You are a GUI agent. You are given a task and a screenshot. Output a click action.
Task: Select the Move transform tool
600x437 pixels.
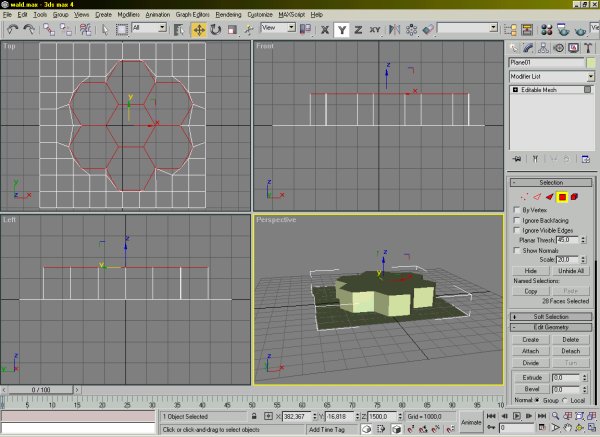coord(198,29)
